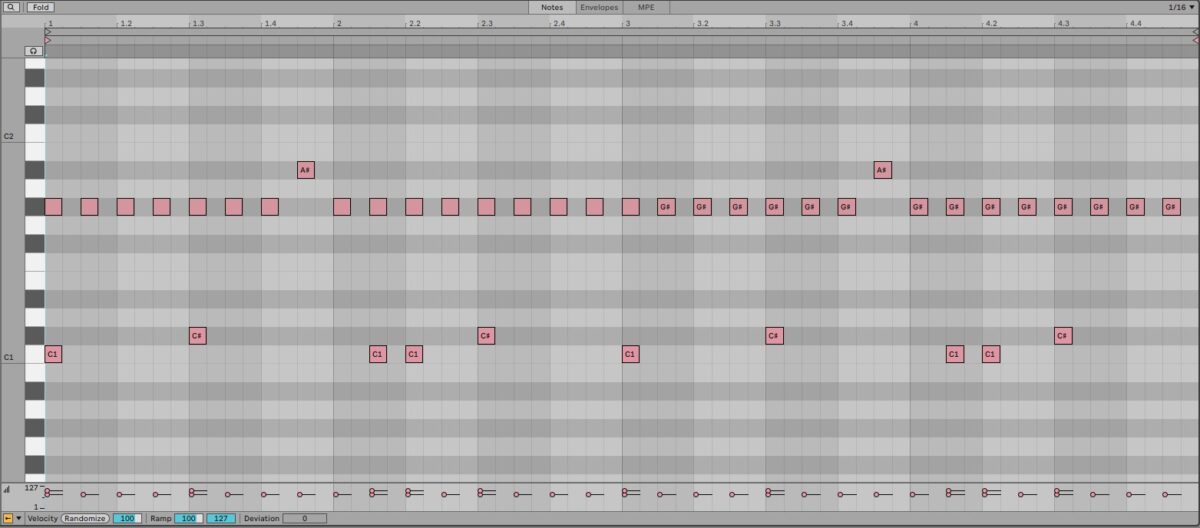
Task: Switch to the MPE tab
Action: 646,7
